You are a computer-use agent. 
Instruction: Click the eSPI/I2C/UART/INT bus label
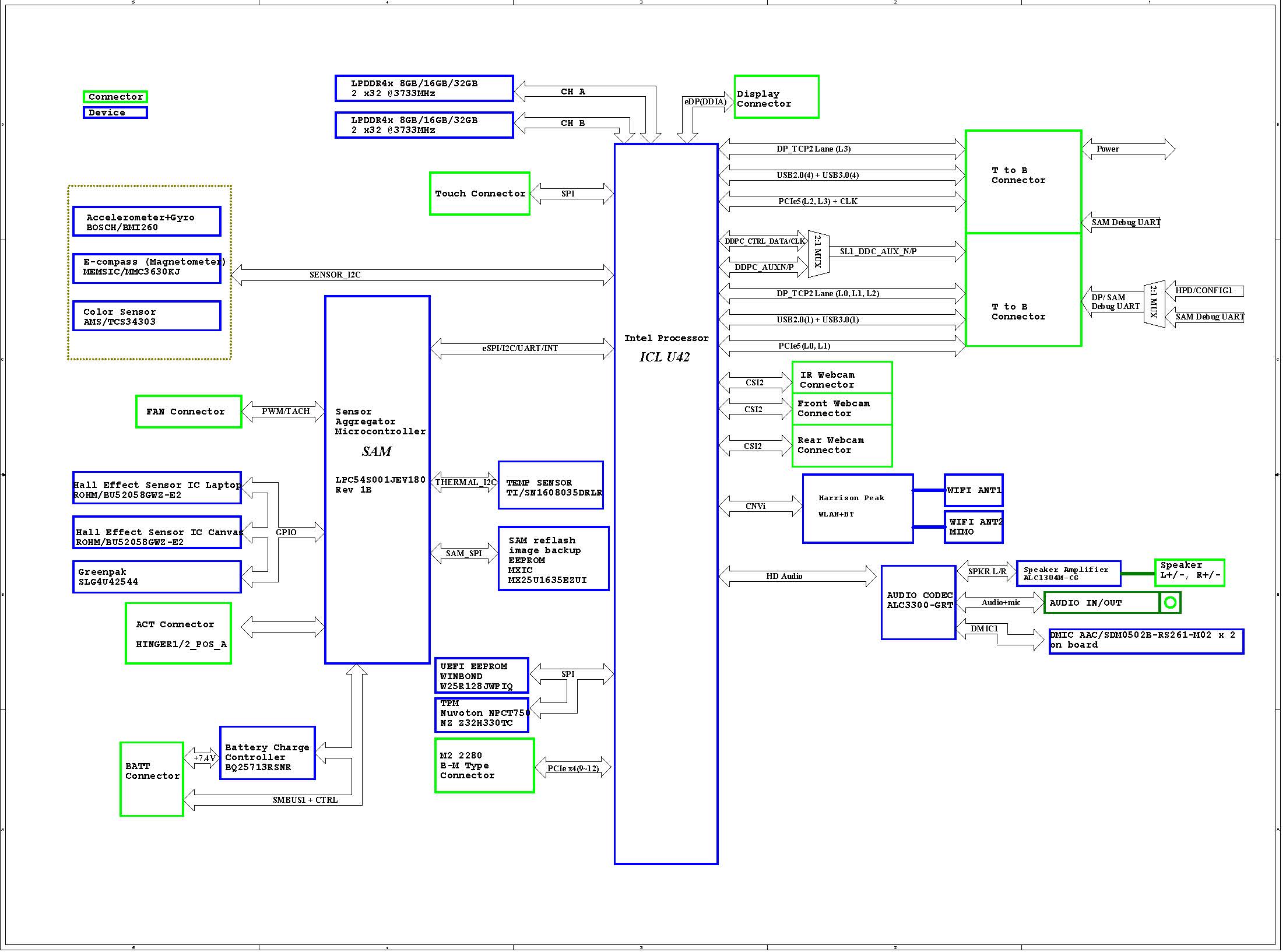[520, 348]
